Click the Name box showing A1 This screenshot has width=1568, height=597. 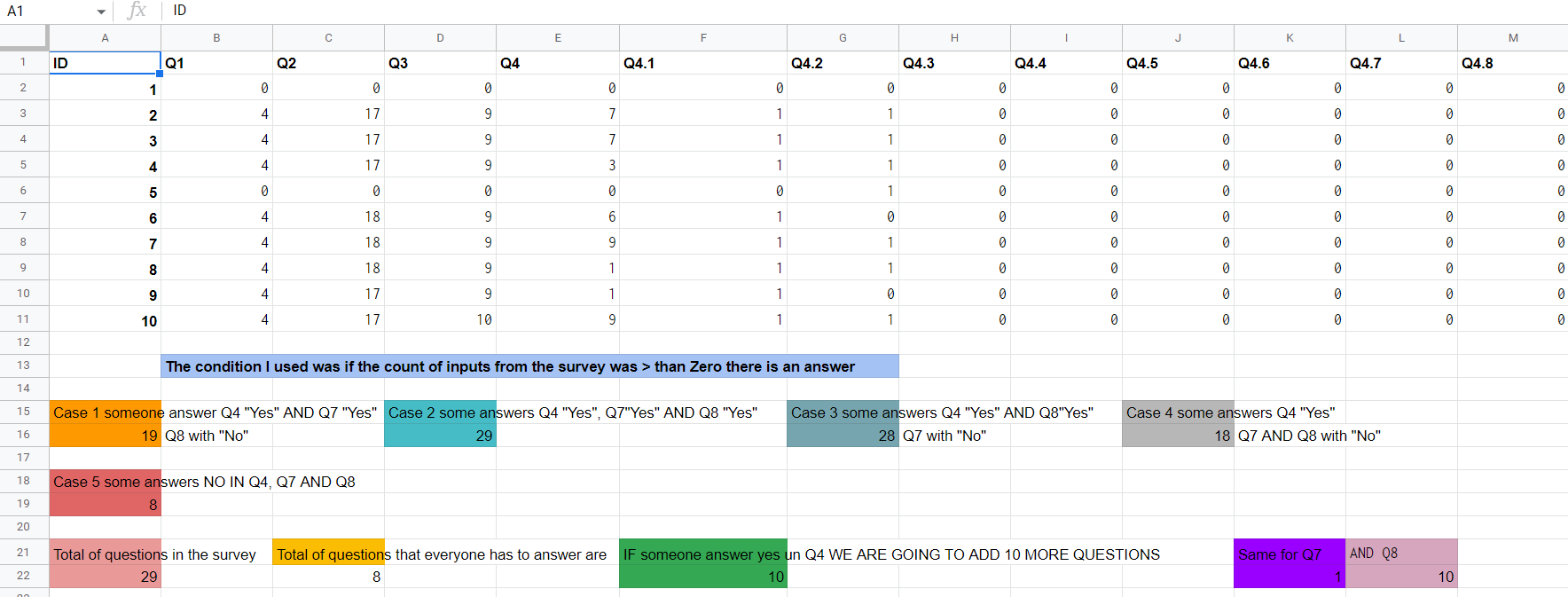tap(44, 11)
